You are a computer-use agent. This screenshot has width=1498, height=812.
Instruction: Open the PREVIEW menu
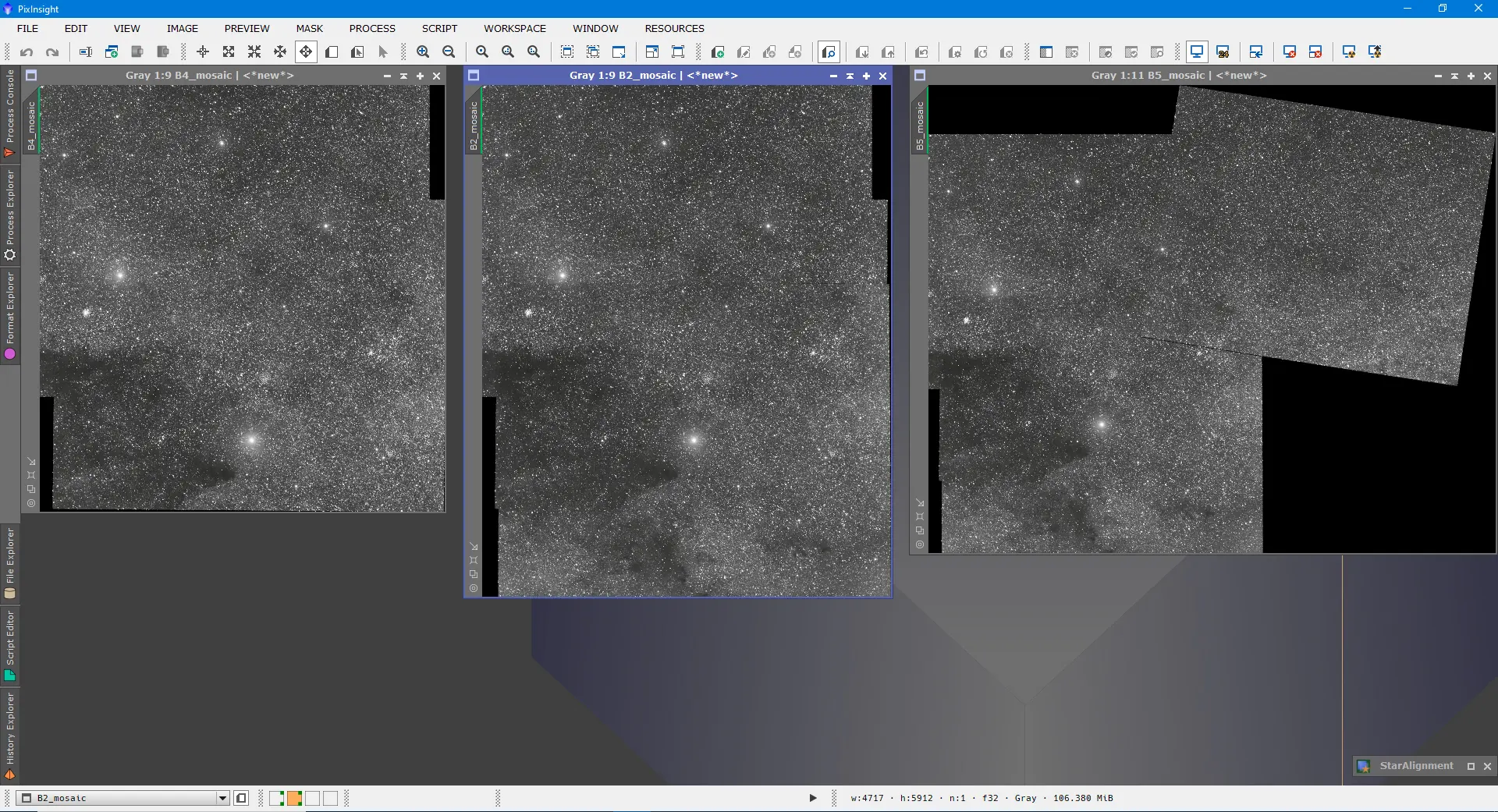[x=247, y=28]
